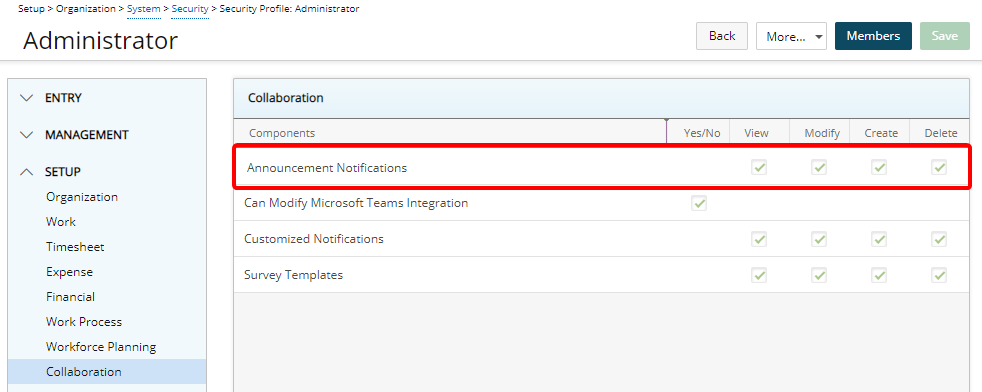Click the Yes/No column header
This screenshot has width=982, height=392.
[x=702, y=133]
